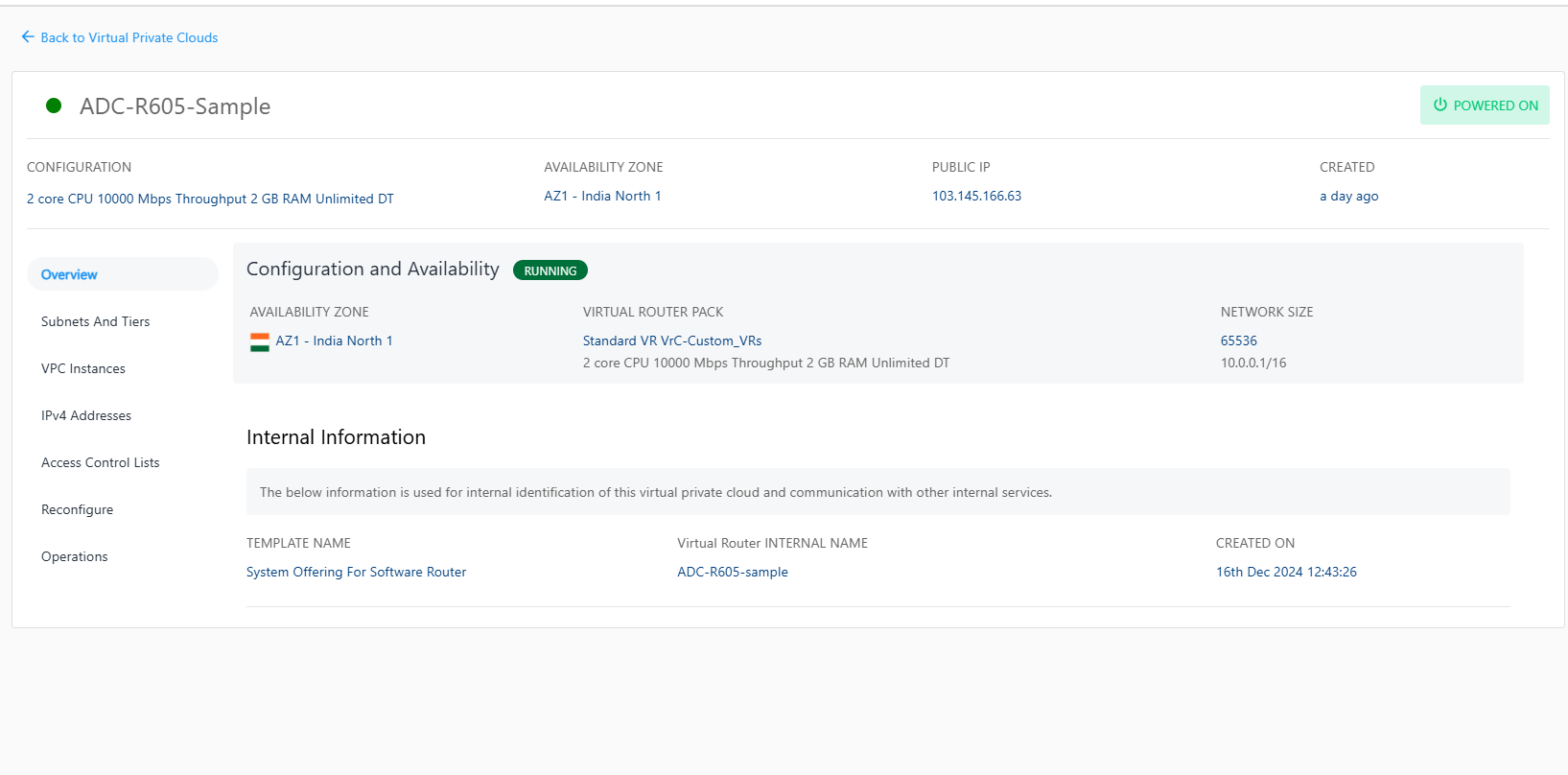The image size is (1568, 775).
Task: Go to Subnets And Tiers section
Action: click(x=96, y=321)
